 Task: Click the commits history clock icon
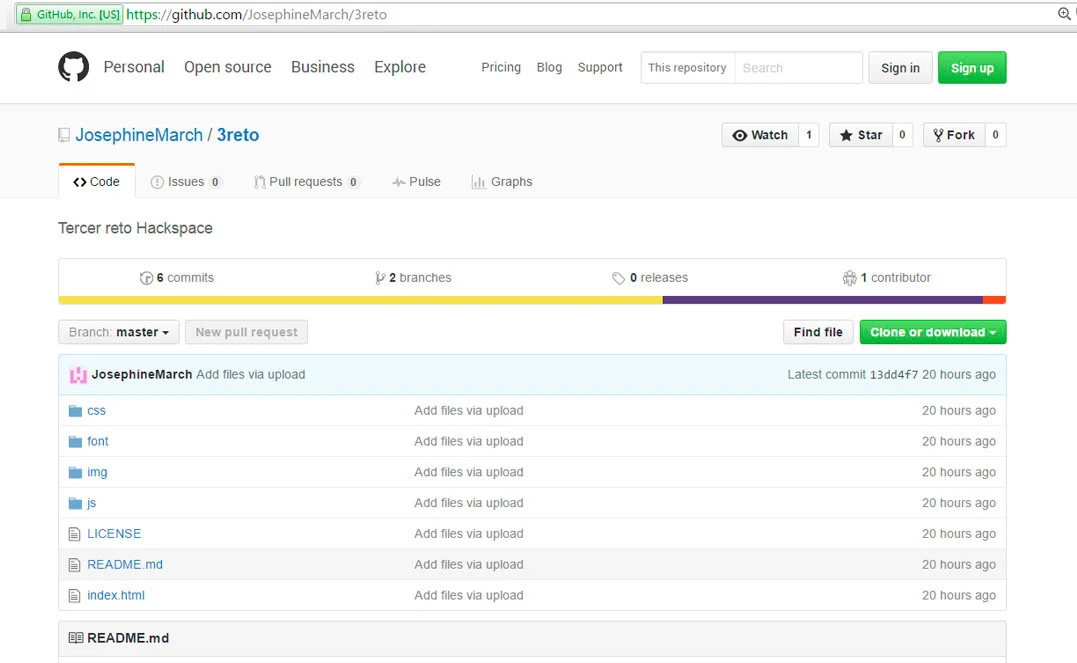pyautogui.click(x=146, y=278)
